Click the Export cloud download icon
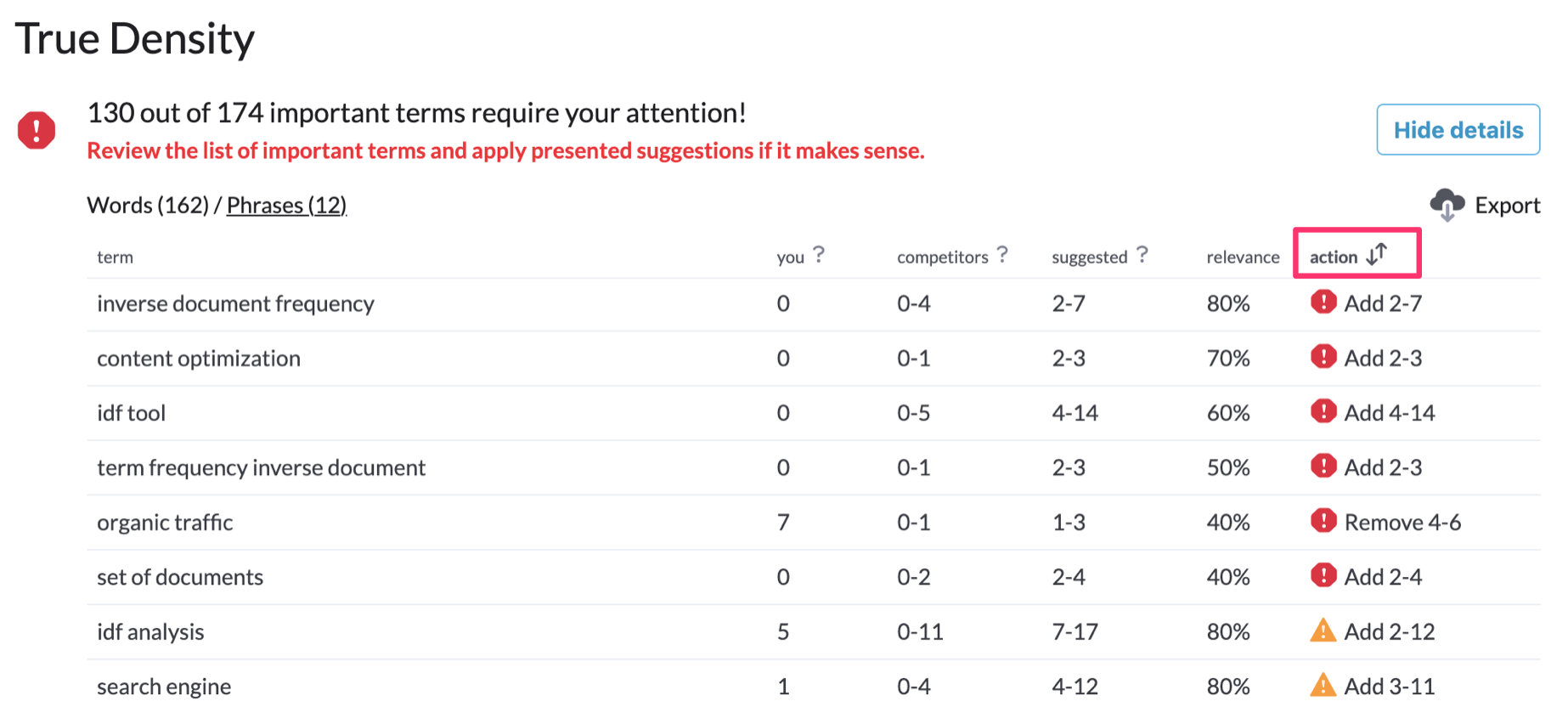 pos(1447,205)
